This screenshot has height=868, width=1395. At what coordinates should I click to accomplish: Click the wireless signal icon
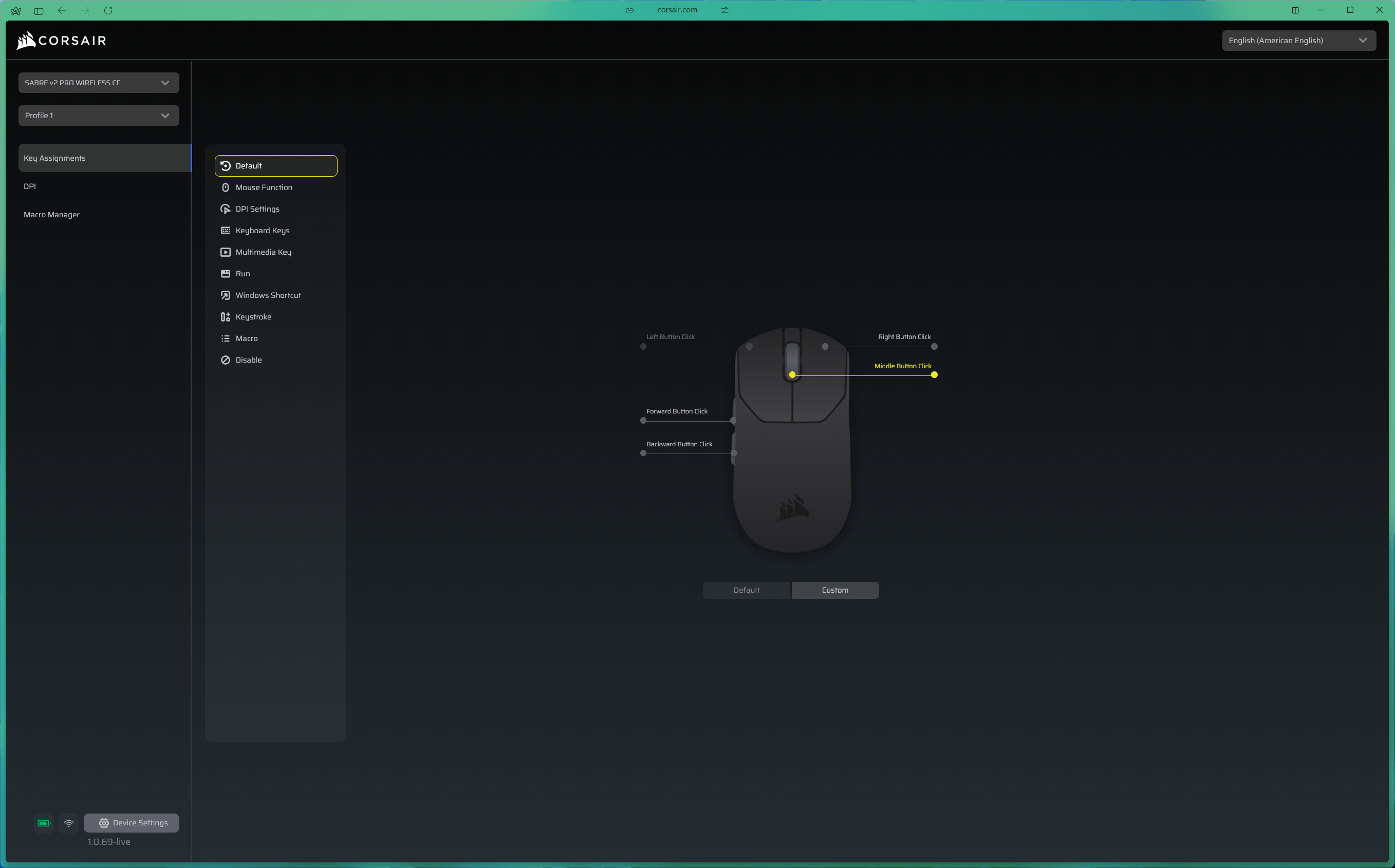tap(69, 823)
